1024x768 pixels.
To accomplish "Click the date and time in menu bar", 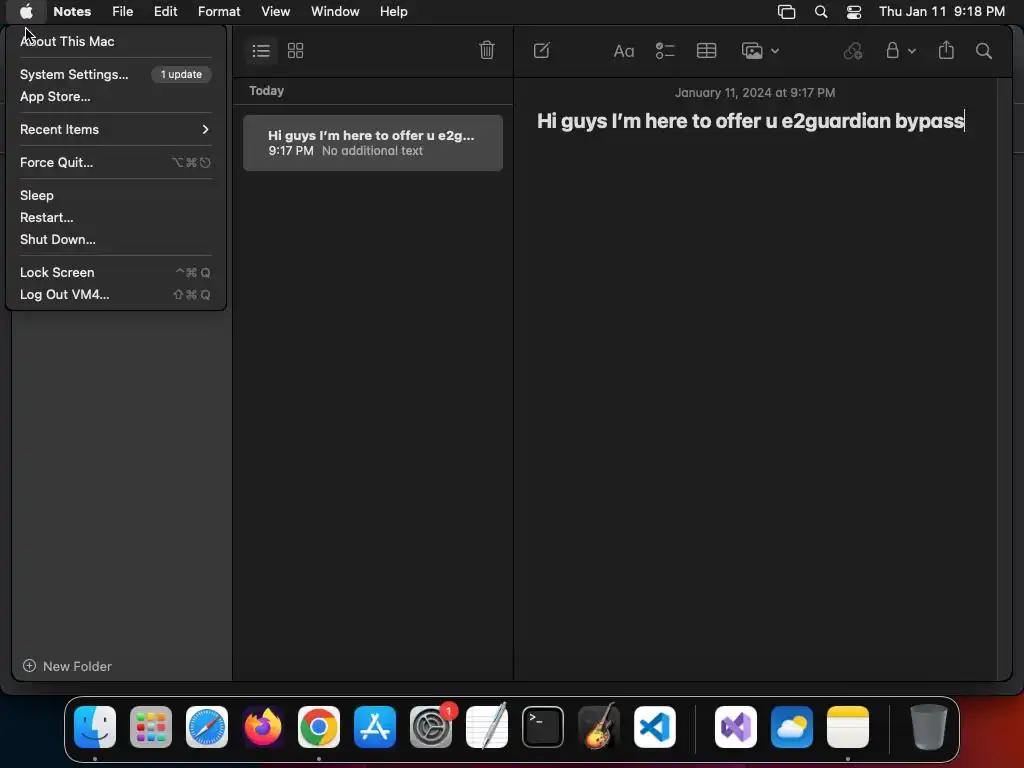I will [x=942, y=12].
